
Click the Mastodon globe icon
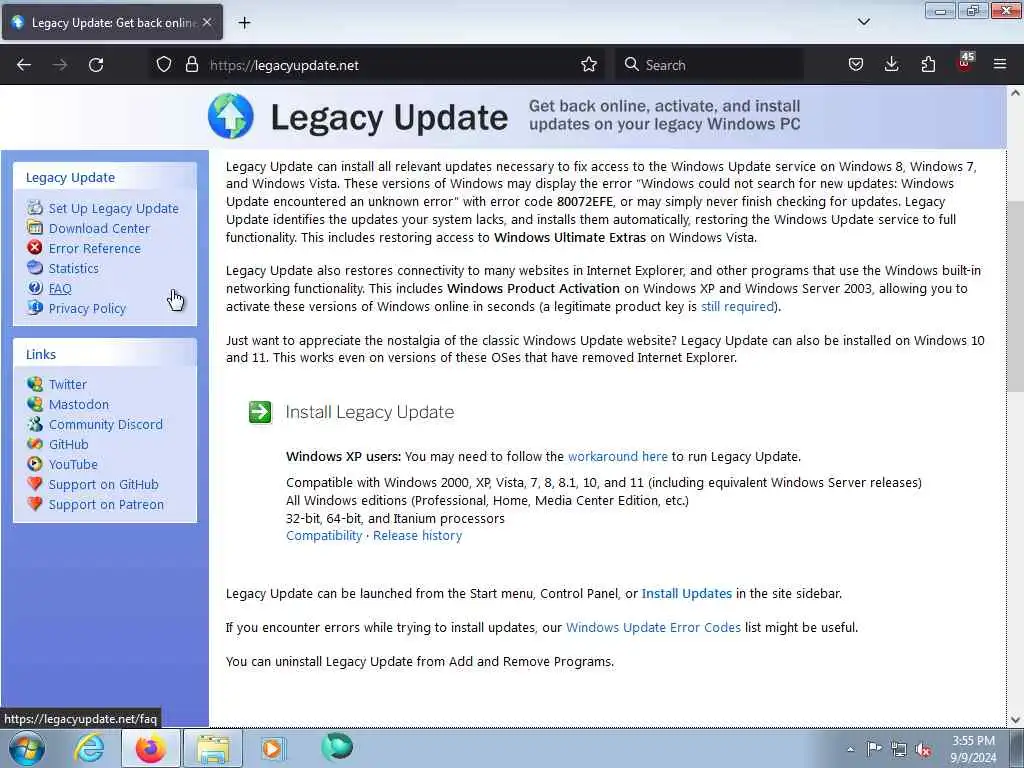tap(35, 404)
